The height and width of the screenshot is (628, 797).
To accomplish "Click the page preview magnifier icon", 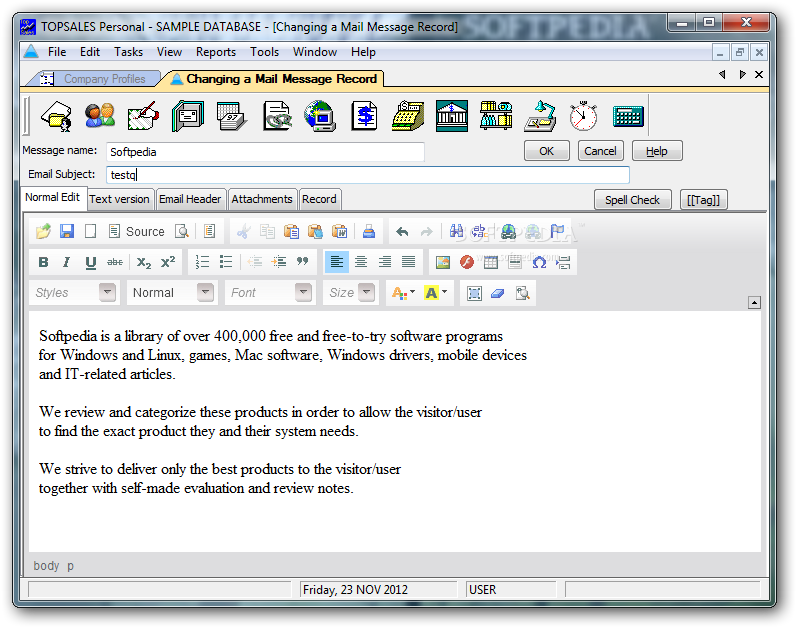I will [181, 231].
